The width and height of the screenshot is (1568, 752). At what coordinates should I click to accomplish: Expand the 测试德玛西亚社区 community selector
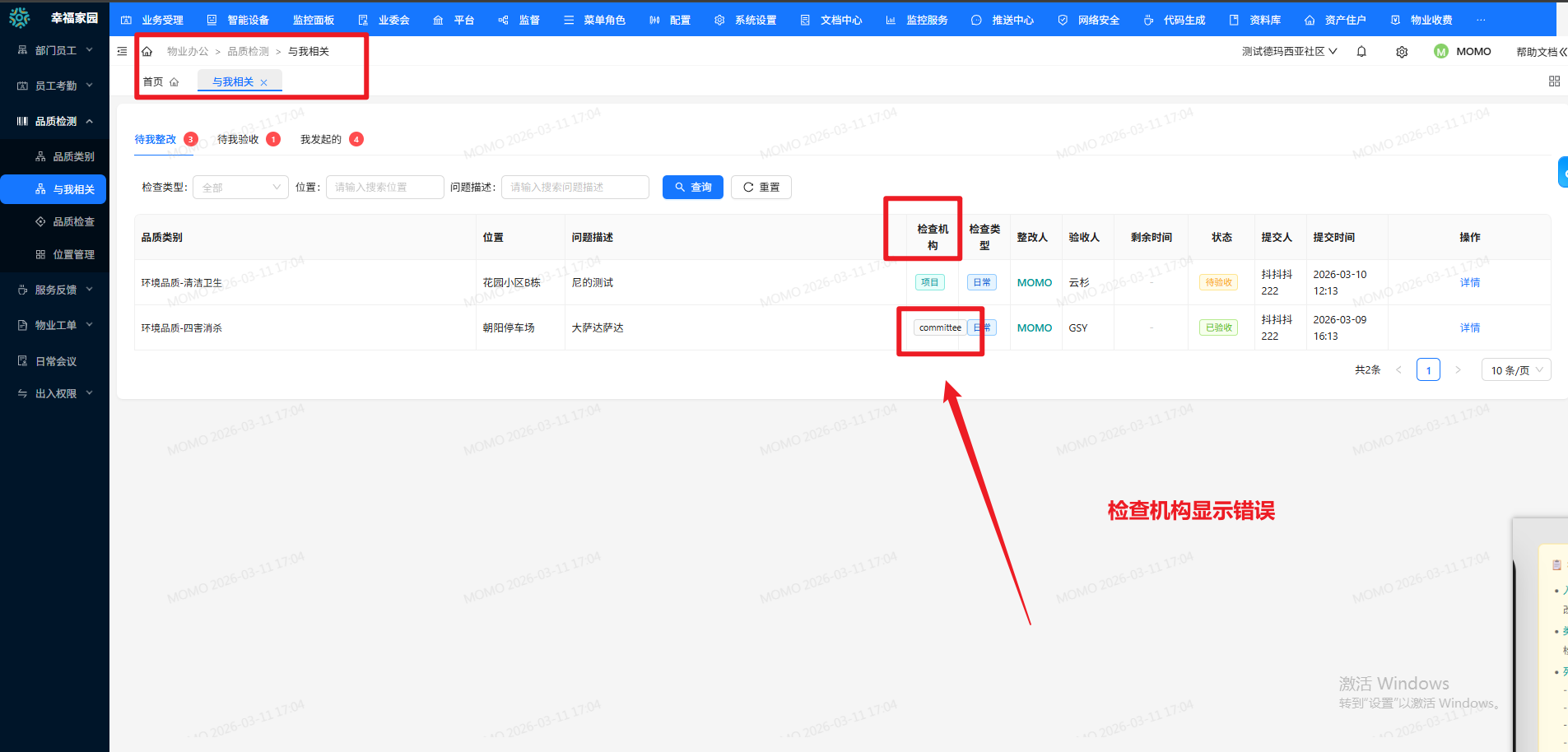click(x=1289, y=52)
